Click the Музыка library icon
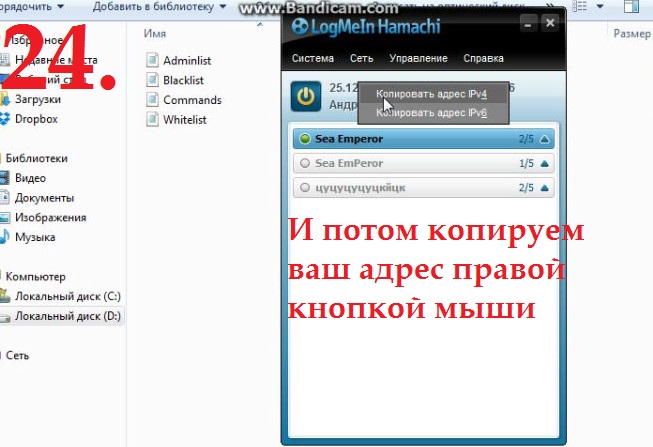The image size is (653, 447). pos(5,237)
